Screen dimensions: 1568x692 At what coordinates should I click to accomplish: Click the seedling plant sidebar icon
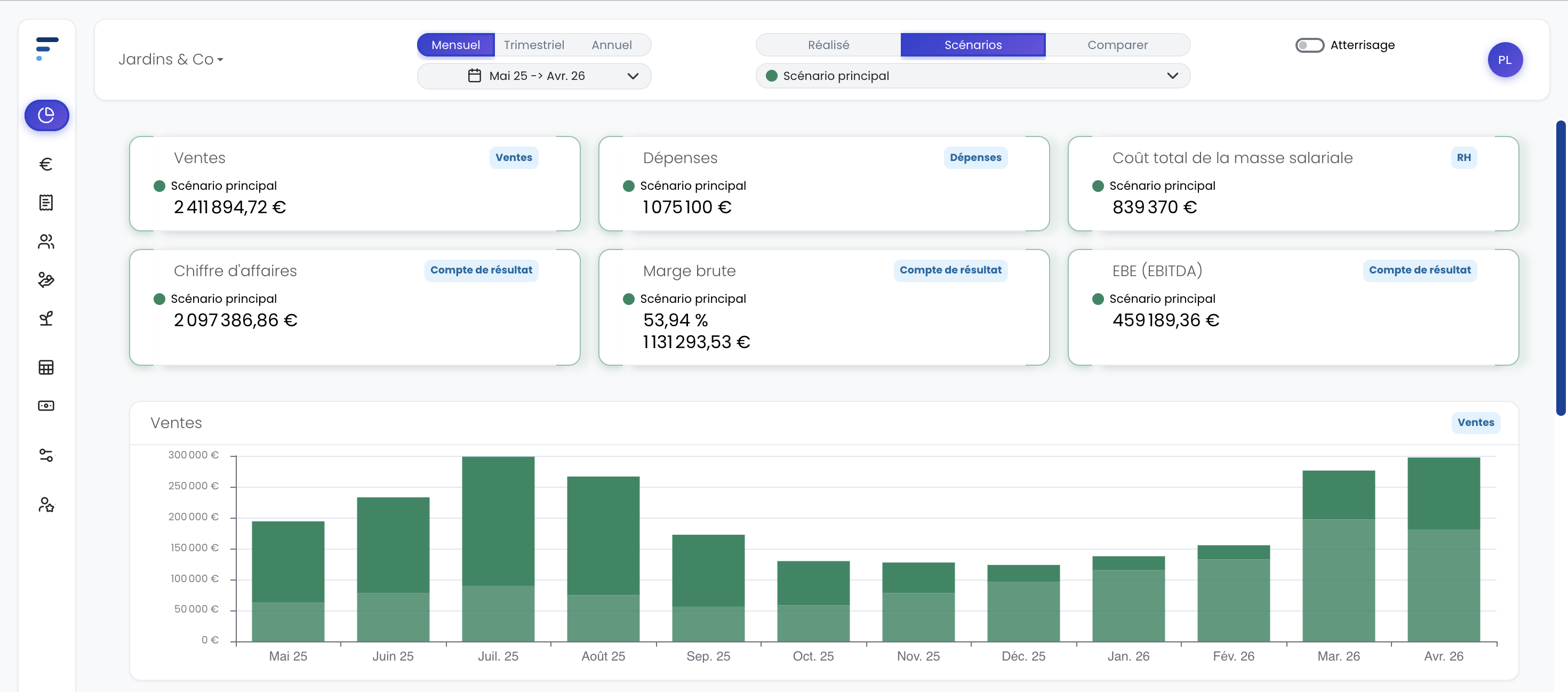coord(46,318)
